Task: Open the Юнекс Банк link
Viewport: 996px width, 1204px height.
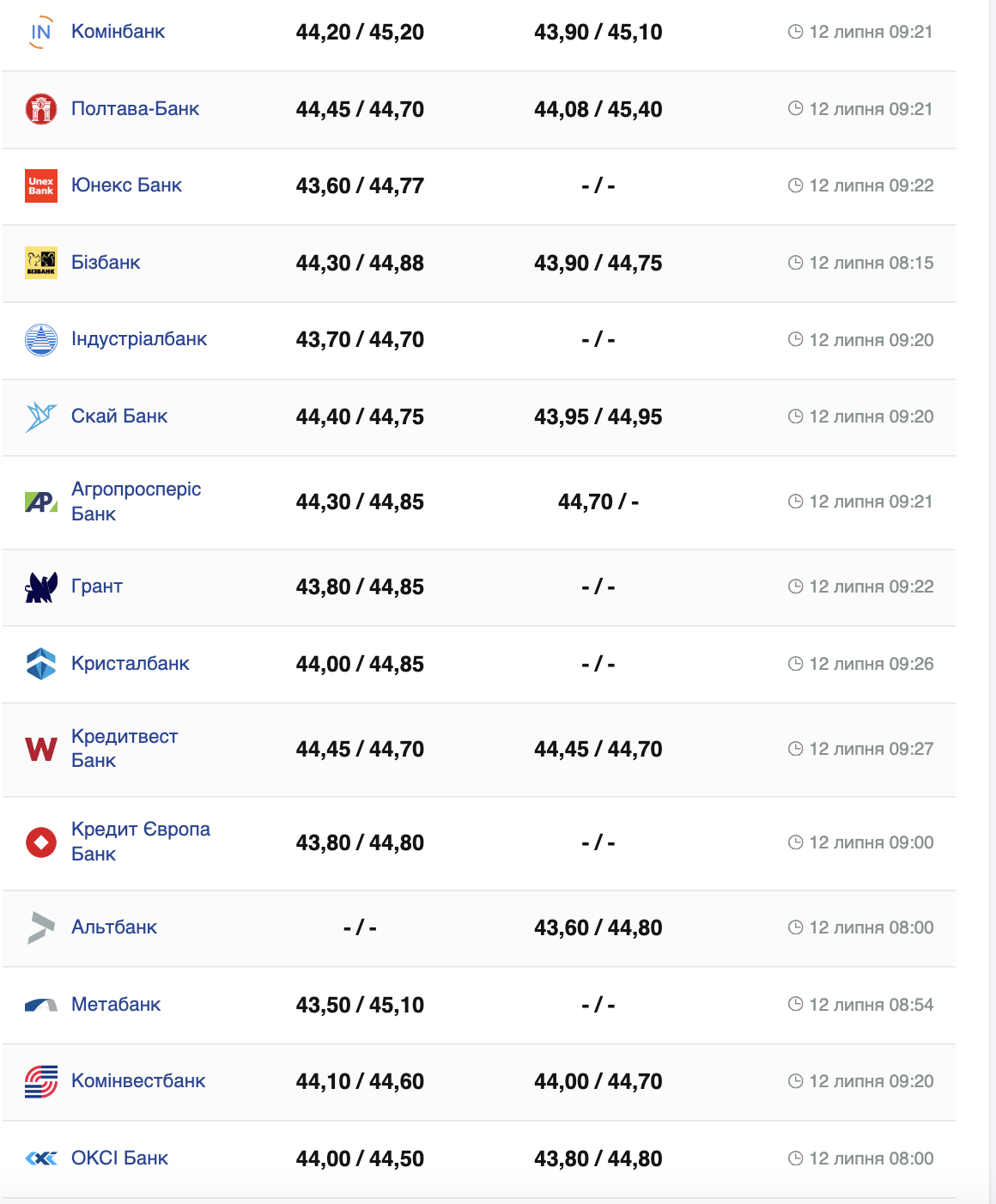Action: pyautogui.click(x=126, y=185)
